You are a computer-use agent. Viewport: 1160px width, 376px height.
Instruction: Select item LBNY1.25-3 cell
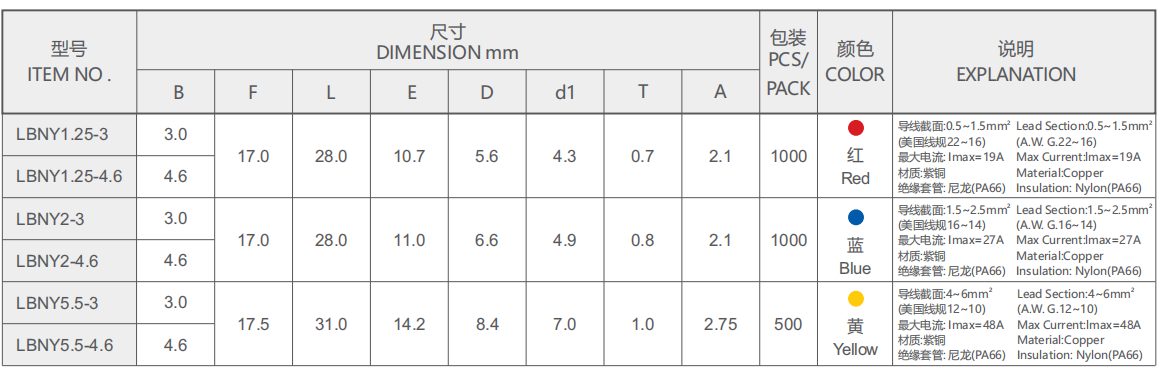[70, 135]
